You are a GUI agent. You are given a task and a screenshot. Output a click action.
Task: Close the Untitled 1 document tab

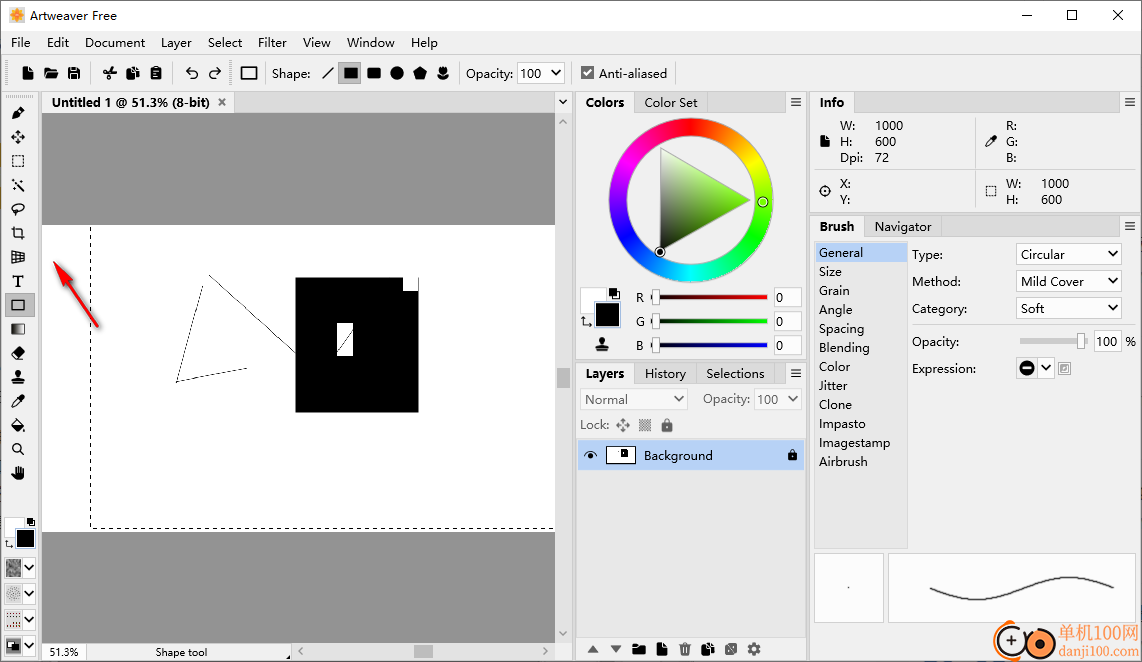coord(222,102)
